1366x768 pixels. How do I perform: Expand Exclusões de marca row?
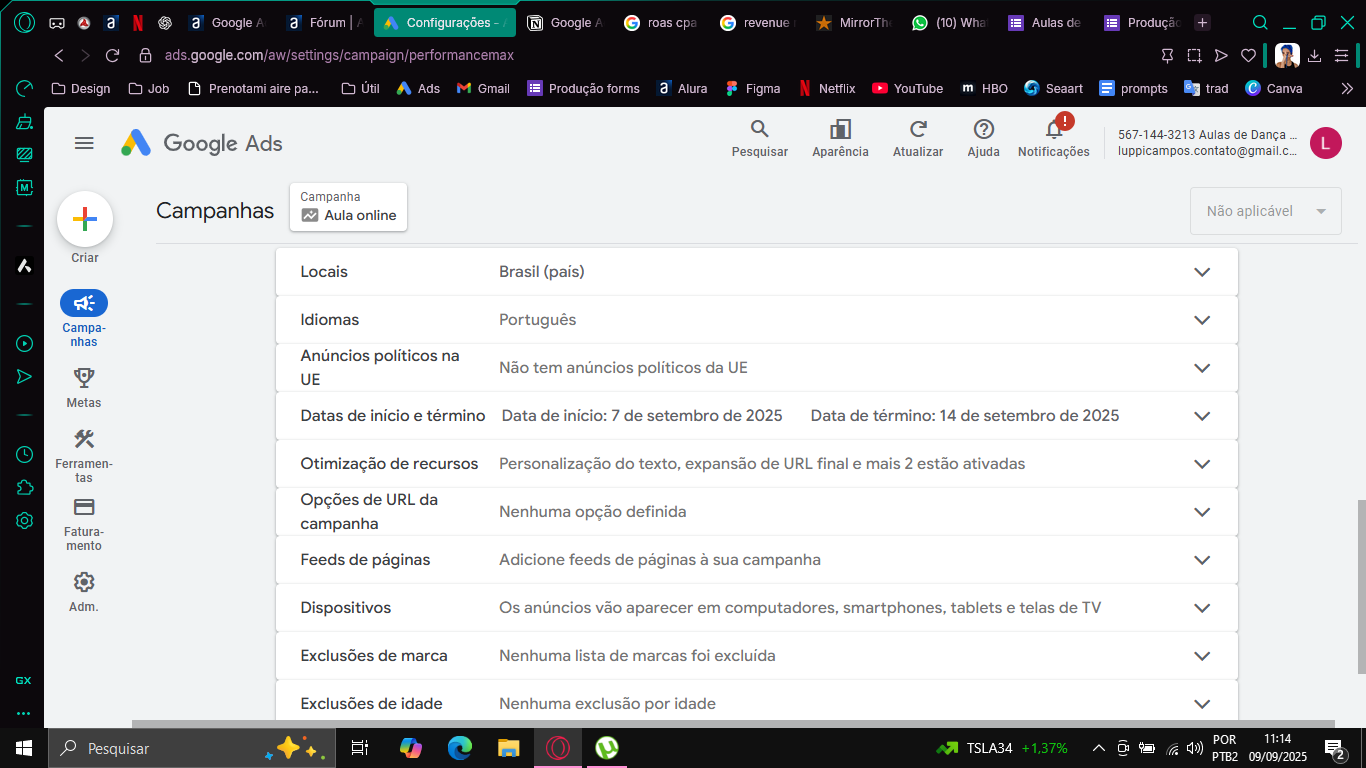click(756, 656)
